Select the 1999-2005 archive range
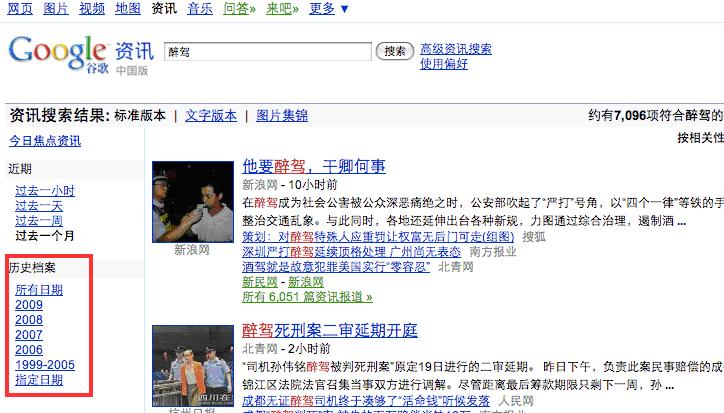 (45, 364)
